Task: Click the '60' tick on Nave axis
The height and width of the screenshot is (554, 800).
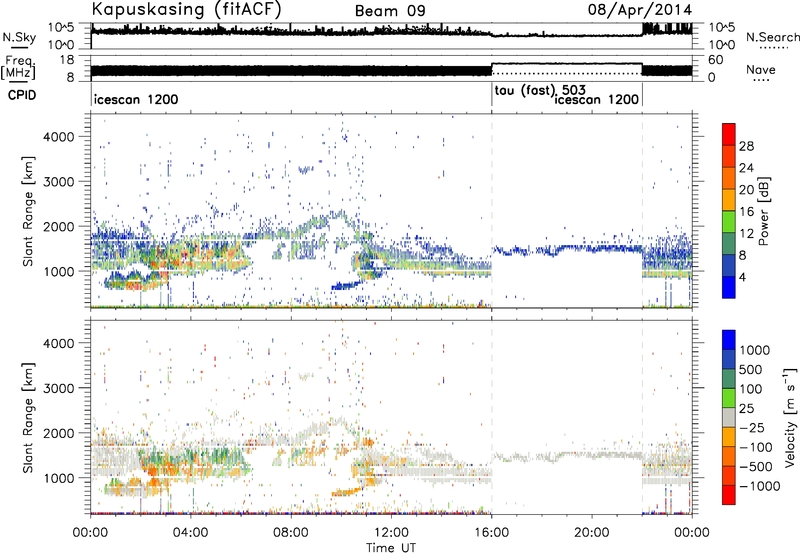Action: click(x=715, y=60)
